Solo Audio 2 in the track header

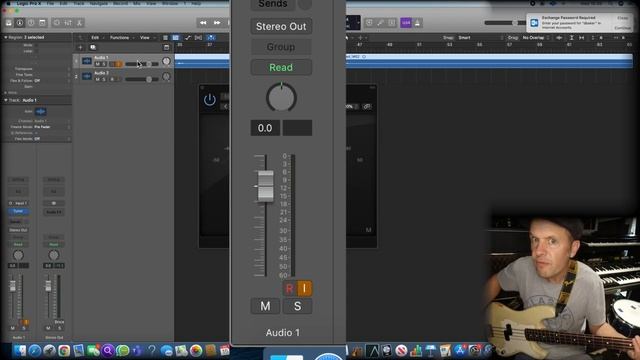point(104,79)
